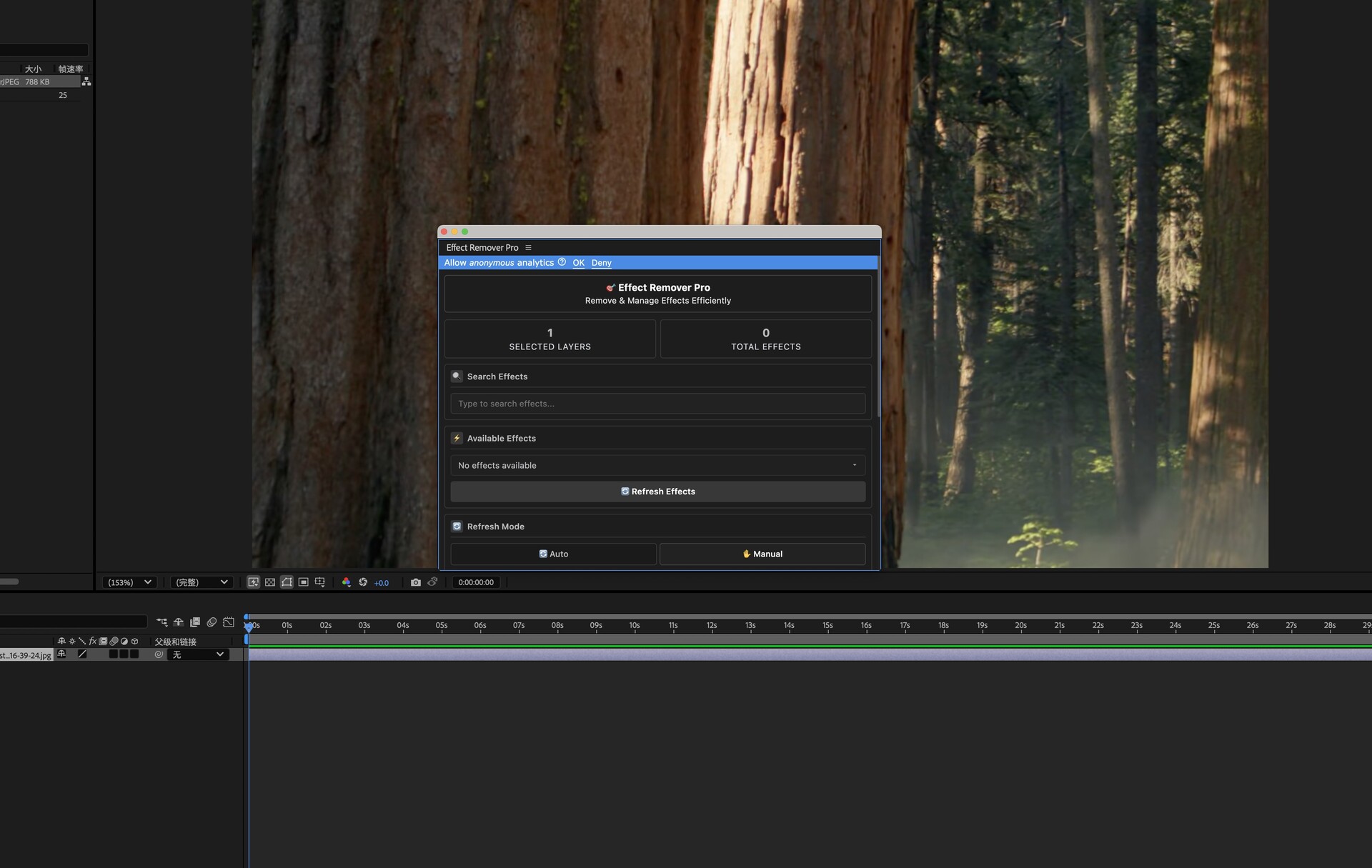Click the search effects input field
This screenshot has width=1372, height=868.
pyautogui.click(x=657, y=404)
